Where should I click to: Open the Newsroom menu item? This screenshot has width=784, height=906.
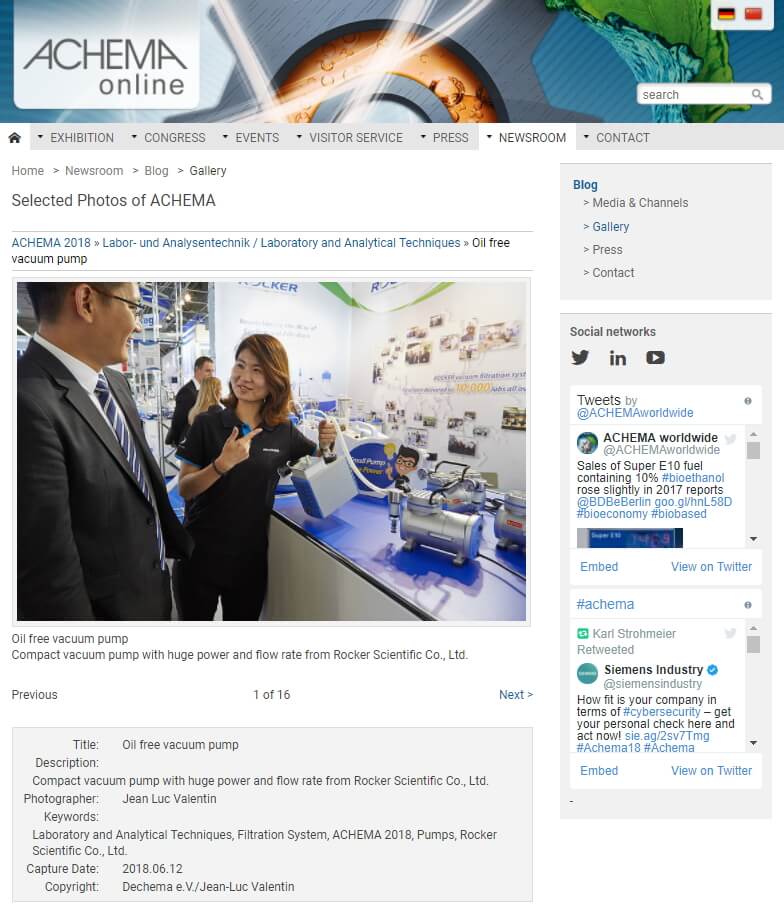[527, 138]
